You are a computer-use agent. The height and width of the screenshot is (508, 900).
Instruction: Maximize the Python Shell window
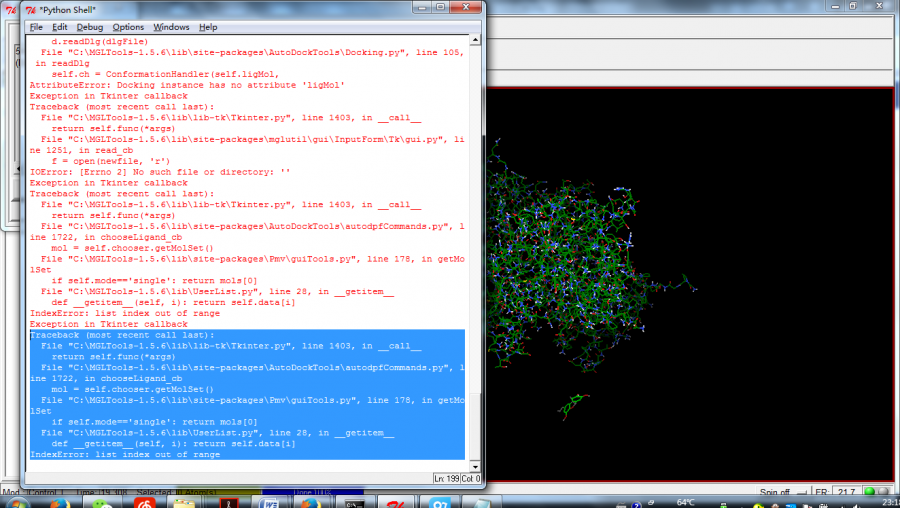click(440, 7)
